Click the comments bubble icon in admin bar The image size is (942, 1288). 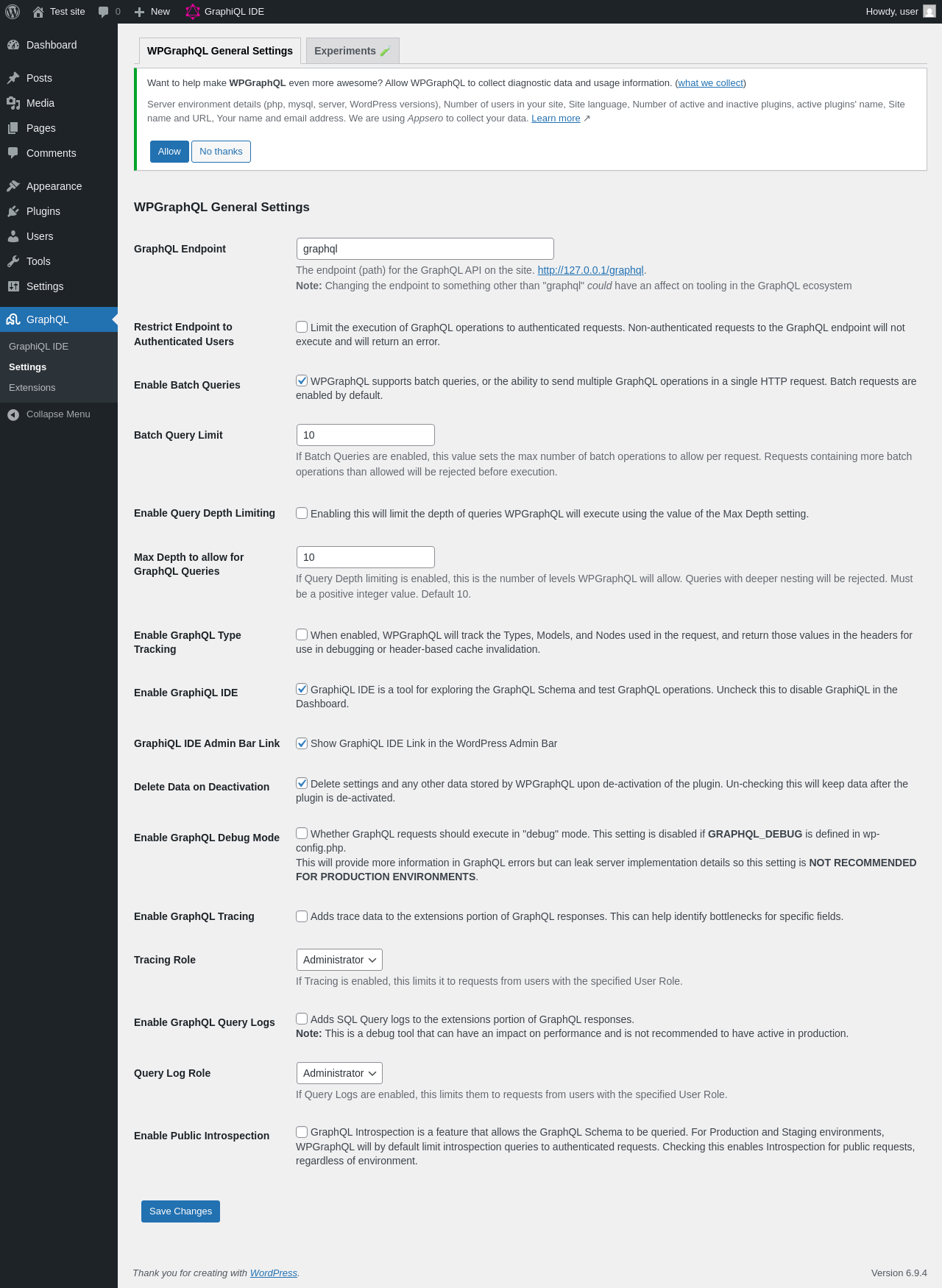[104, 12]
